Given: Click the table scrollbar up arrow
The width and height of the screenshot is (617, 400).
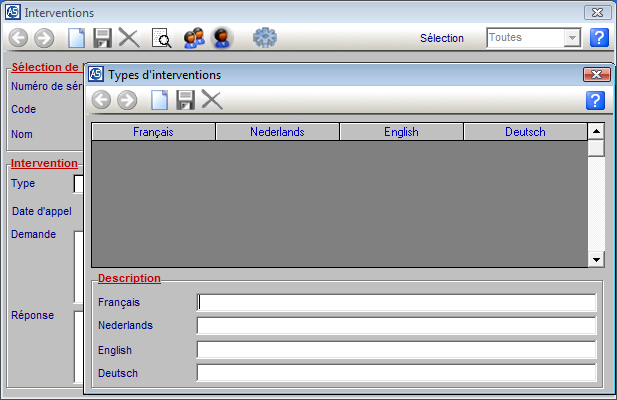Looking at the screenshot, I should (x=596, y=131).
